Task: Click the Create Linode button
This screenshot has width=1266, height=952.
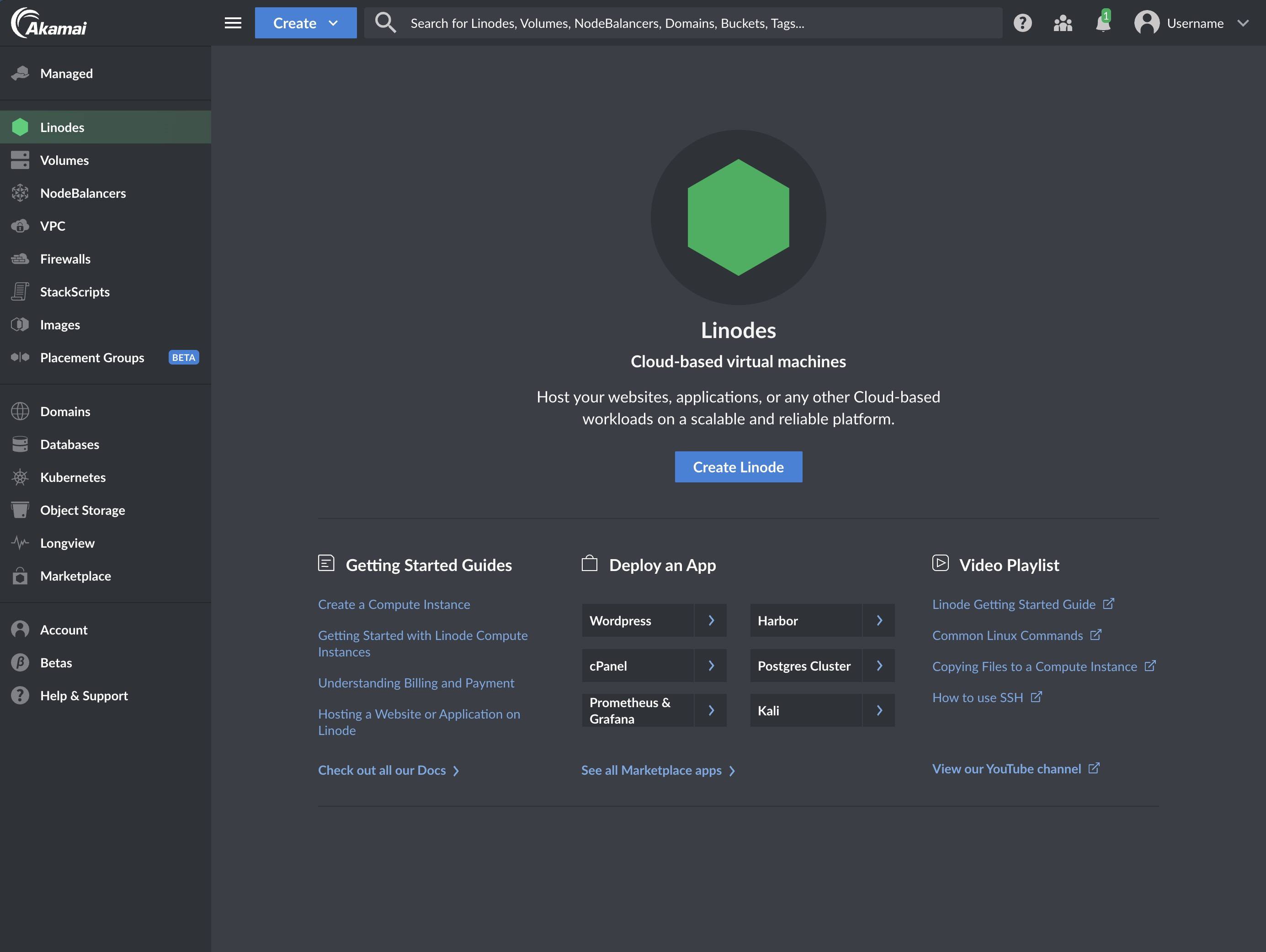Action: click(x=738, y=467)
